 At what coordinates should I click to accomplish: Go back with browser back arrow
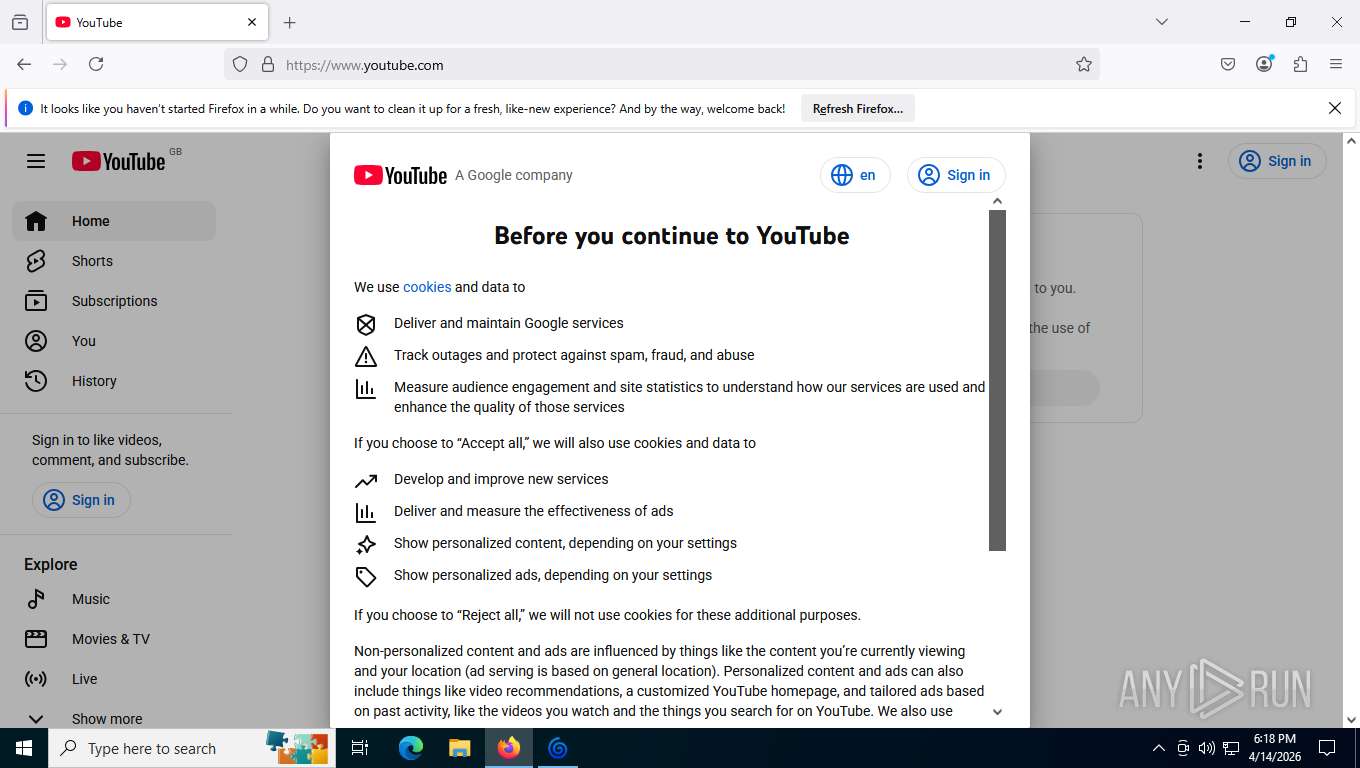24,64
